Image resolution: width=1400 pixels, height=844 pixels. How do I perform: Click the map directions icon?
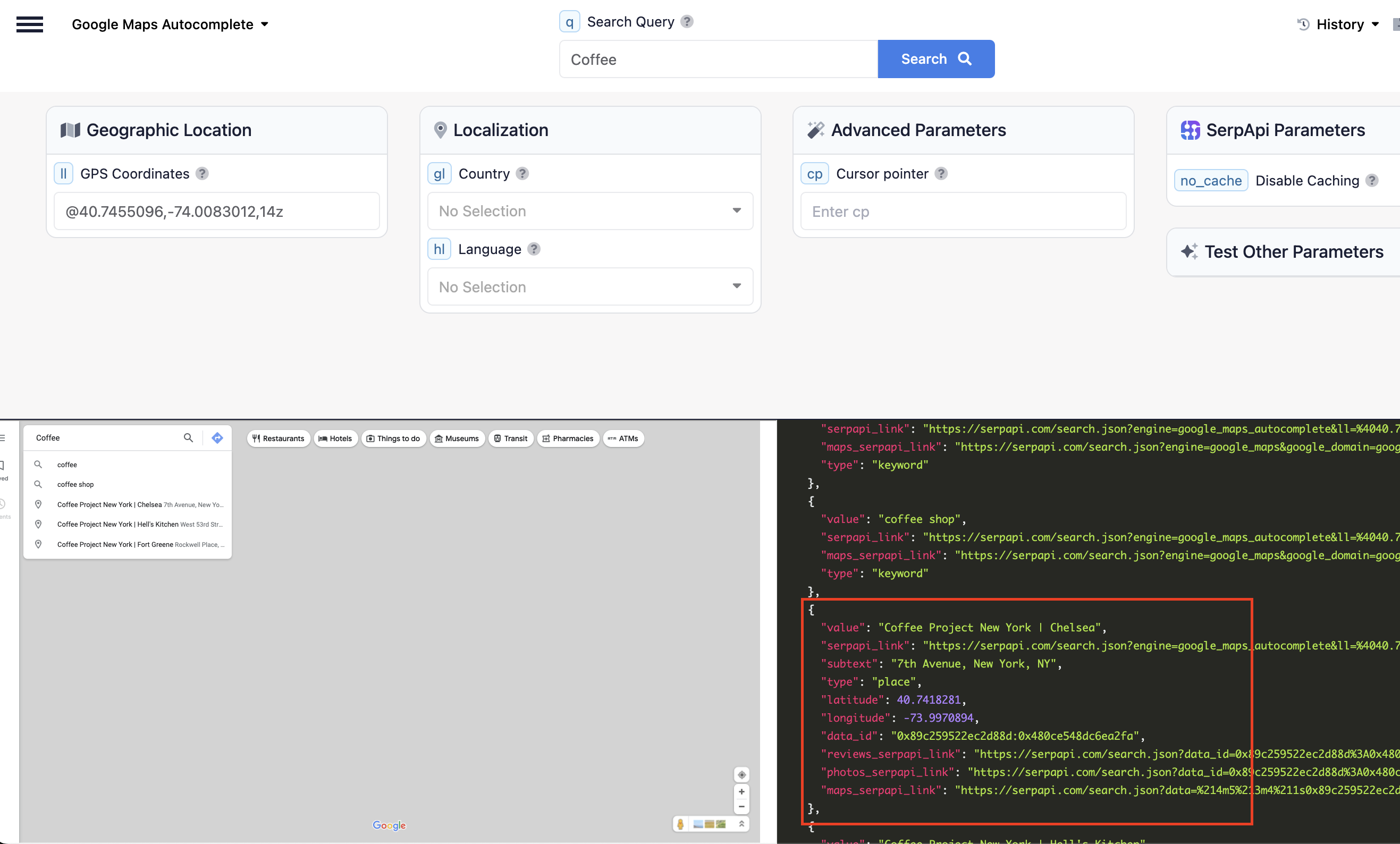pyautogui.click(x=217, y=438)
